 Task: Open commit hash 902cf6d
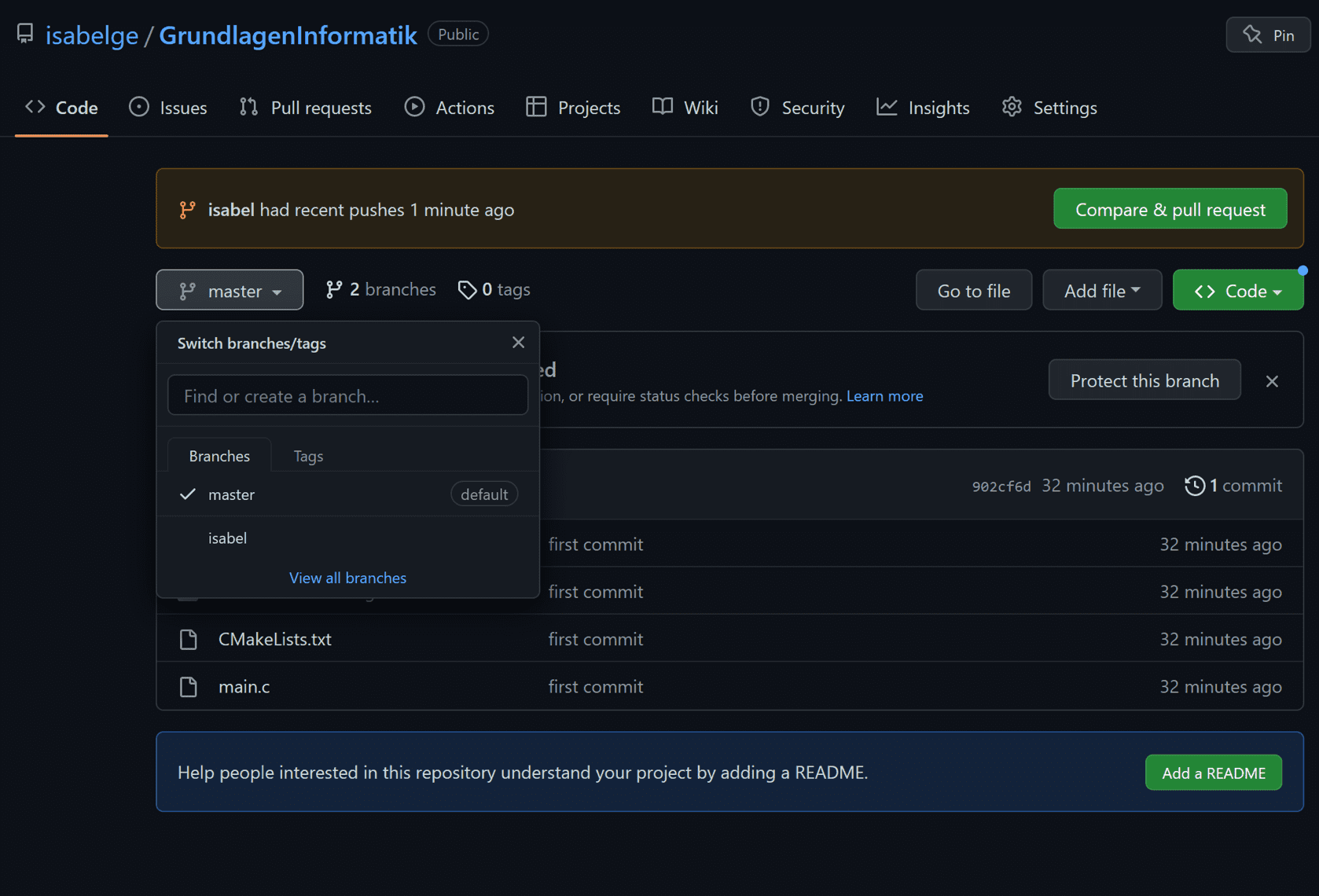[1001, 487]
